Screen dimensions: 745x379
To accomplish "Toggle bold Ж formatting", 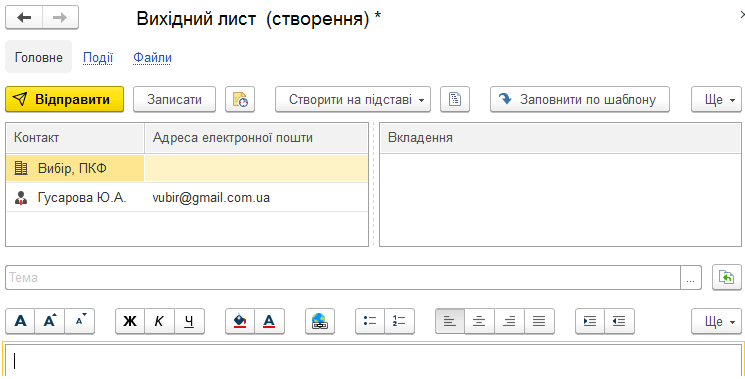I will tap(130, 322).
